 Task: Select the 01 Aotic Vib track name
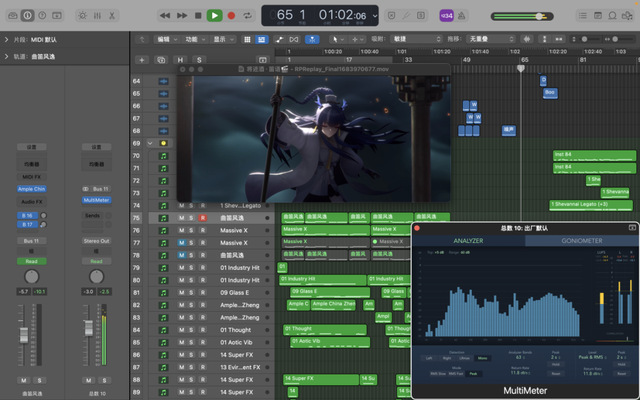236,342
